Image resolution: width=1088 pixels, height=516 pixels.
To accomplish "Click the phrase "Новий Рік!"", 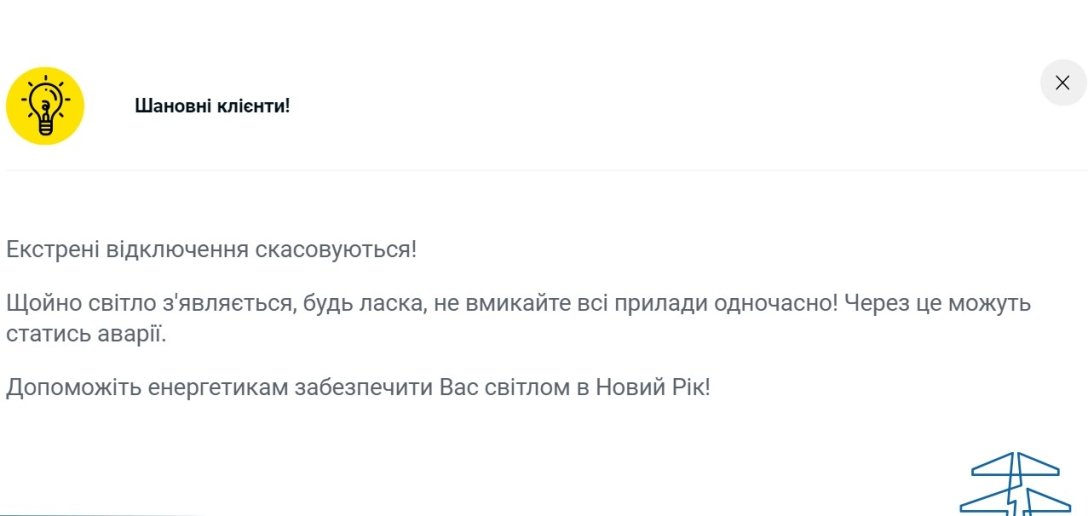I will (653, 387).
